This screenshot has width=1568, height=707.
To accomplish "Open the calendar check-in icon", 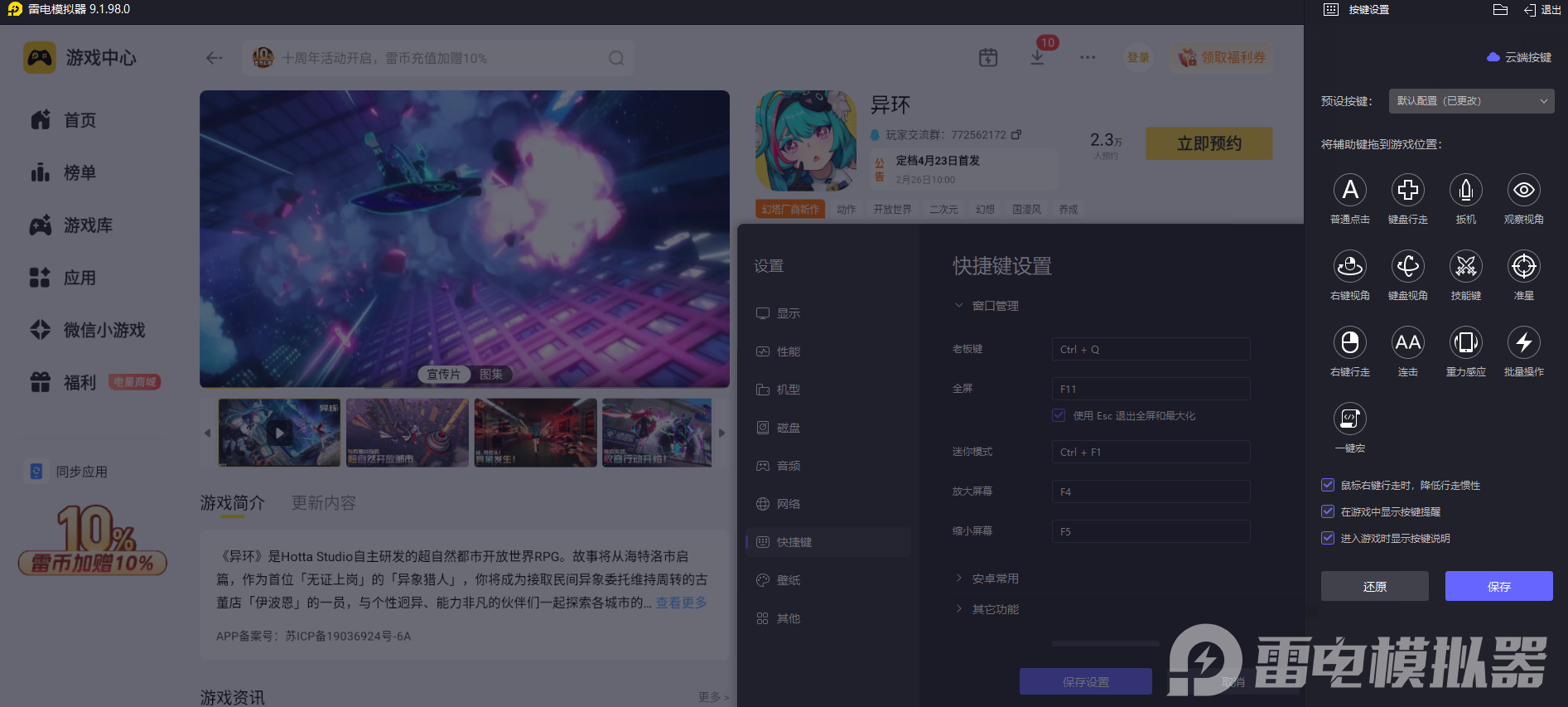I will coord(988,58).
